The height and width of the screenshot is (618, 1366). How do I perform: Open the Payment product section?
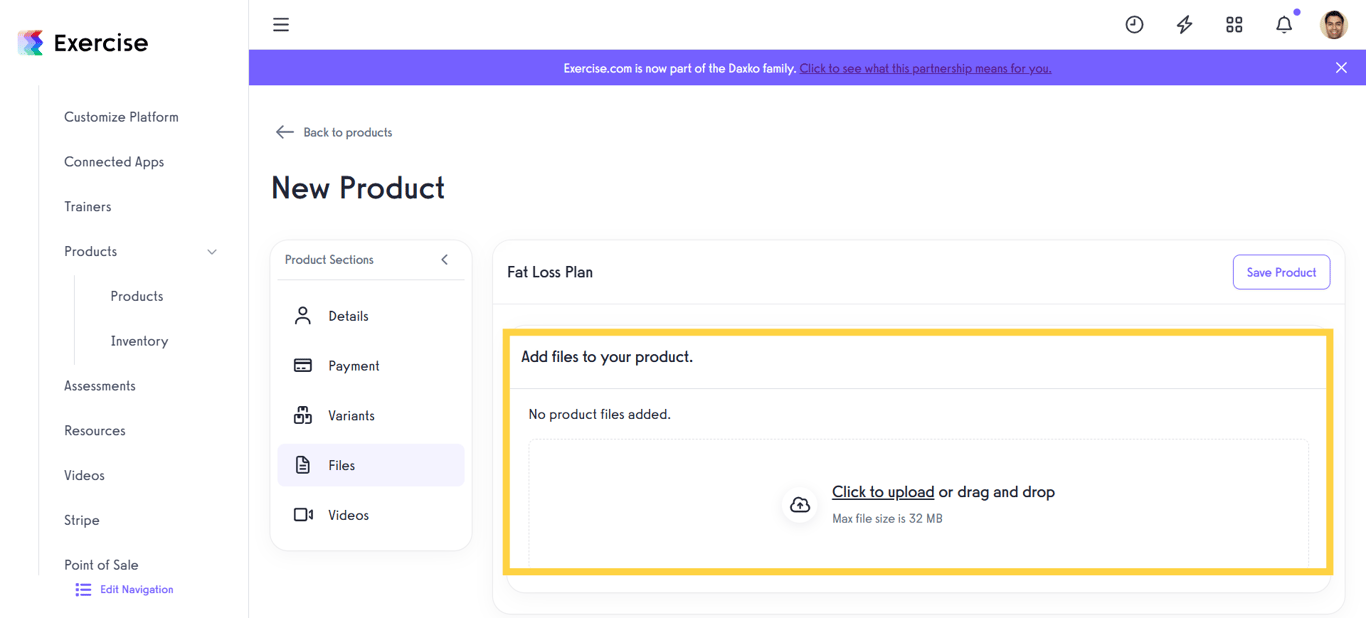tap(355, 365)
